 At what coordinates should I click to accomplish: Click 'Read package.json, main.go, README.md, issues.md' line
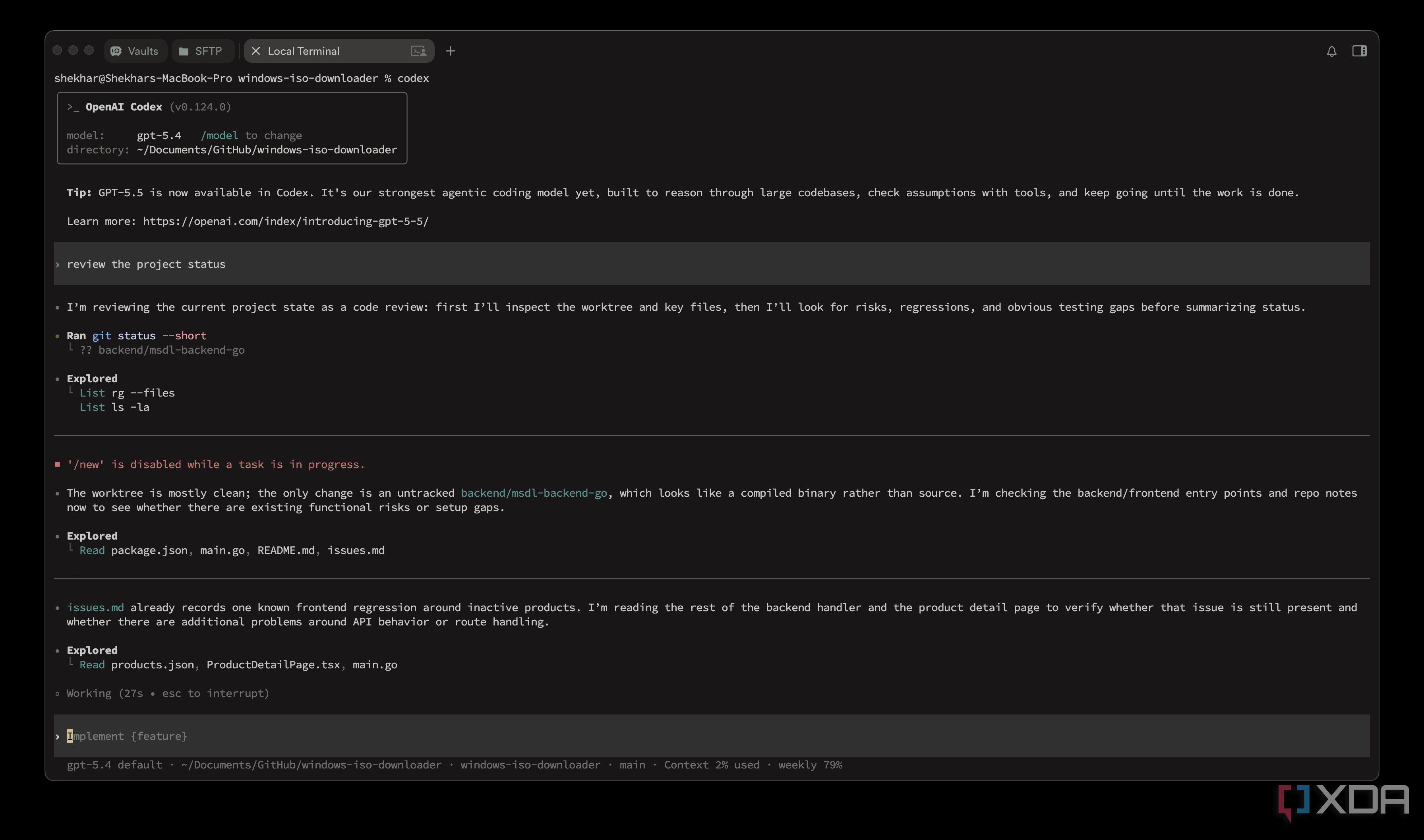tap(232, 550)
